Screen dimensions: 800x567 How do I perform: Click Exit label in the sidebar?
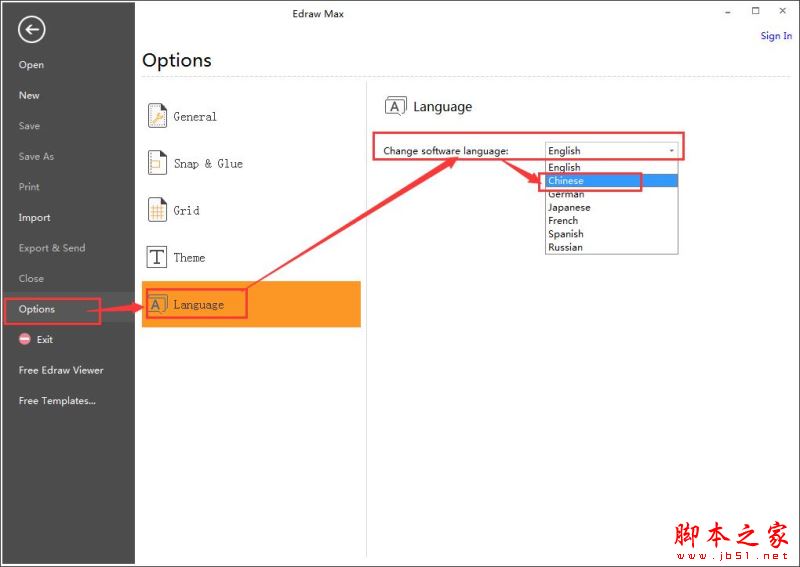[44, 339]
